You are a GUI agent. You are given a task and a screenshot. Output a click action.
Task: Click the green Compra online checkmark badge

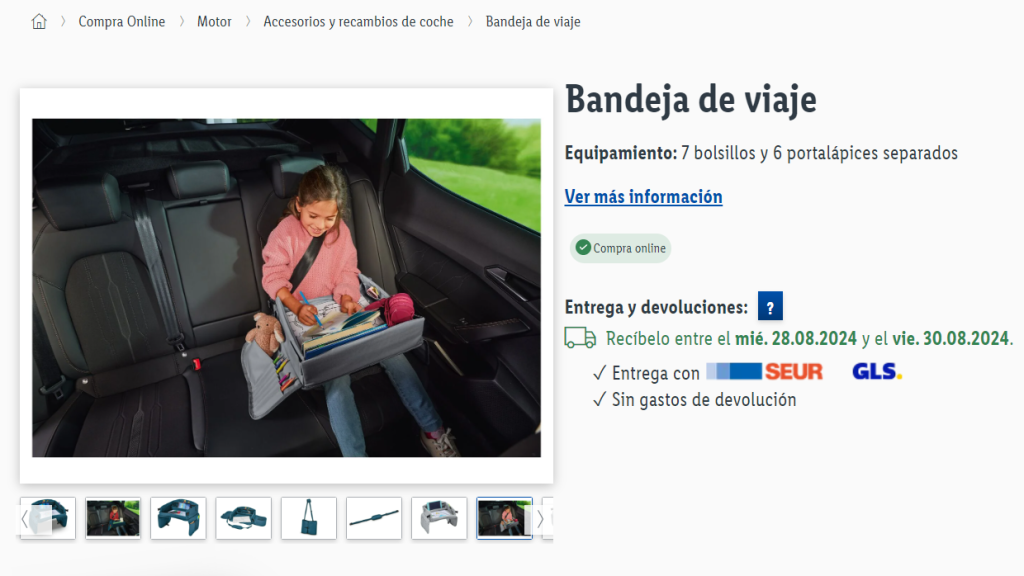coord(620,248)
